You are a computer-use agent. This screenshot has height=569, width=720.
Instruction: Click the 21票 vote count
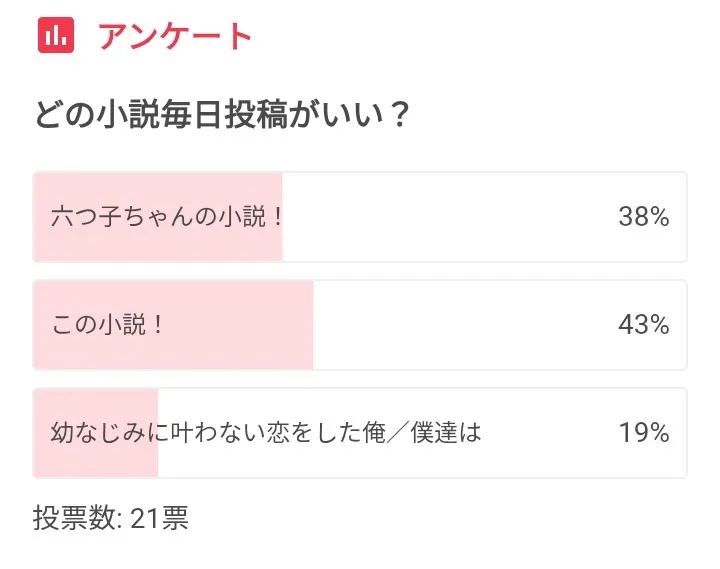coord(159,519)
